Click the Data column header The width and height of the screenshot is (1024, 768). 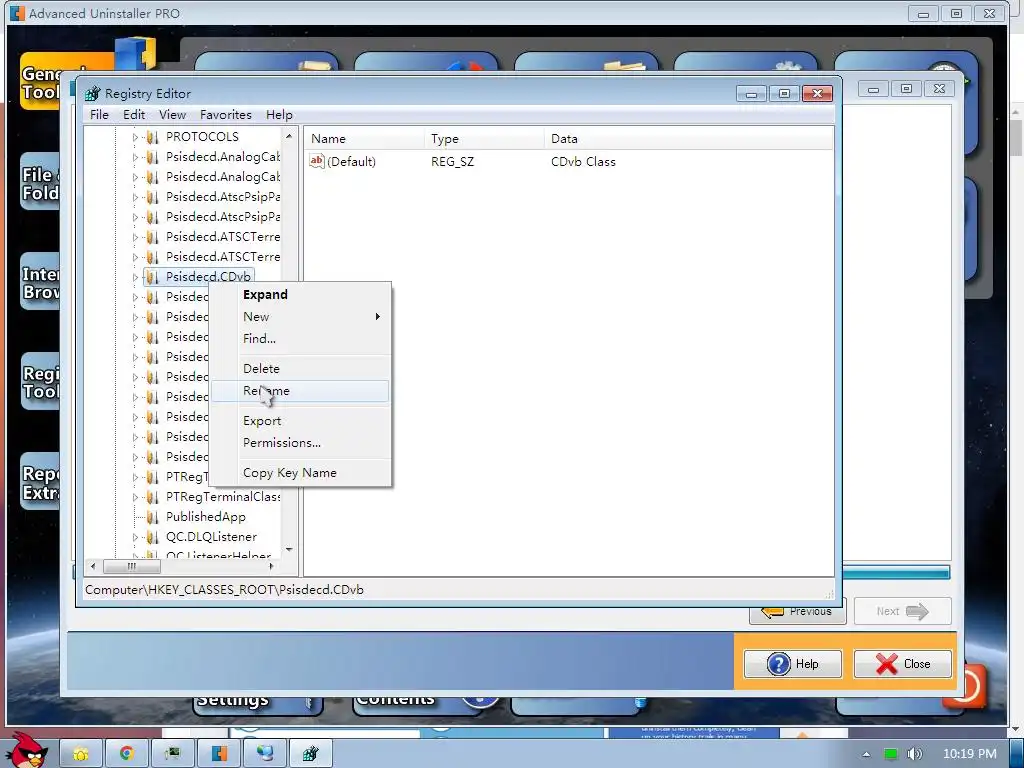point(688,138)
